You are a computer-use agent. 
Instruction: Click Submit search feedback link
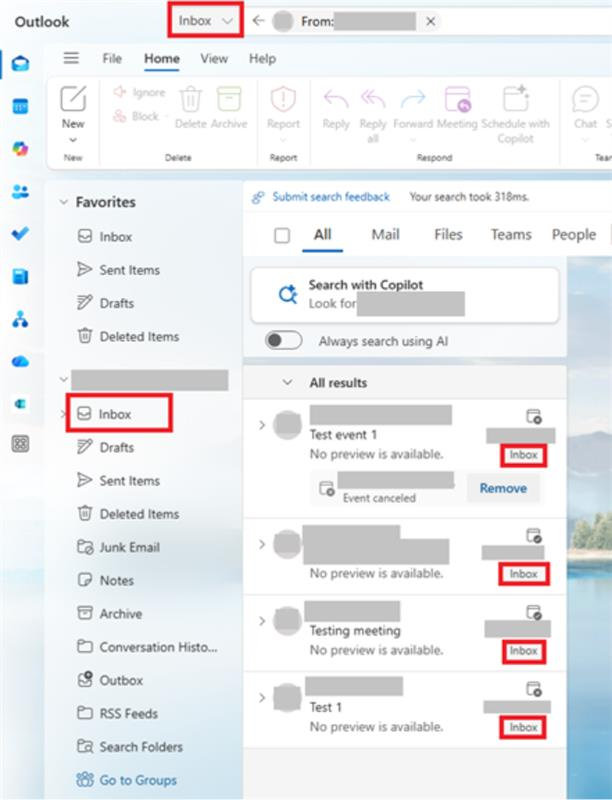331,197
